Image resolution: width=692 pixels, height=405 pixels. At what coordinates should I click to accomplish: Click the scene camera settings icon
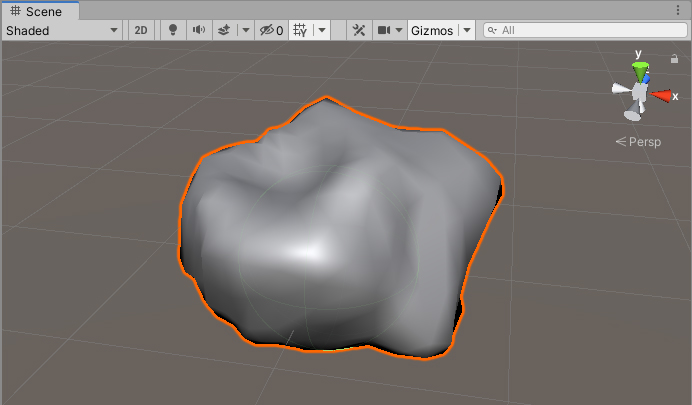click(385, 30)
